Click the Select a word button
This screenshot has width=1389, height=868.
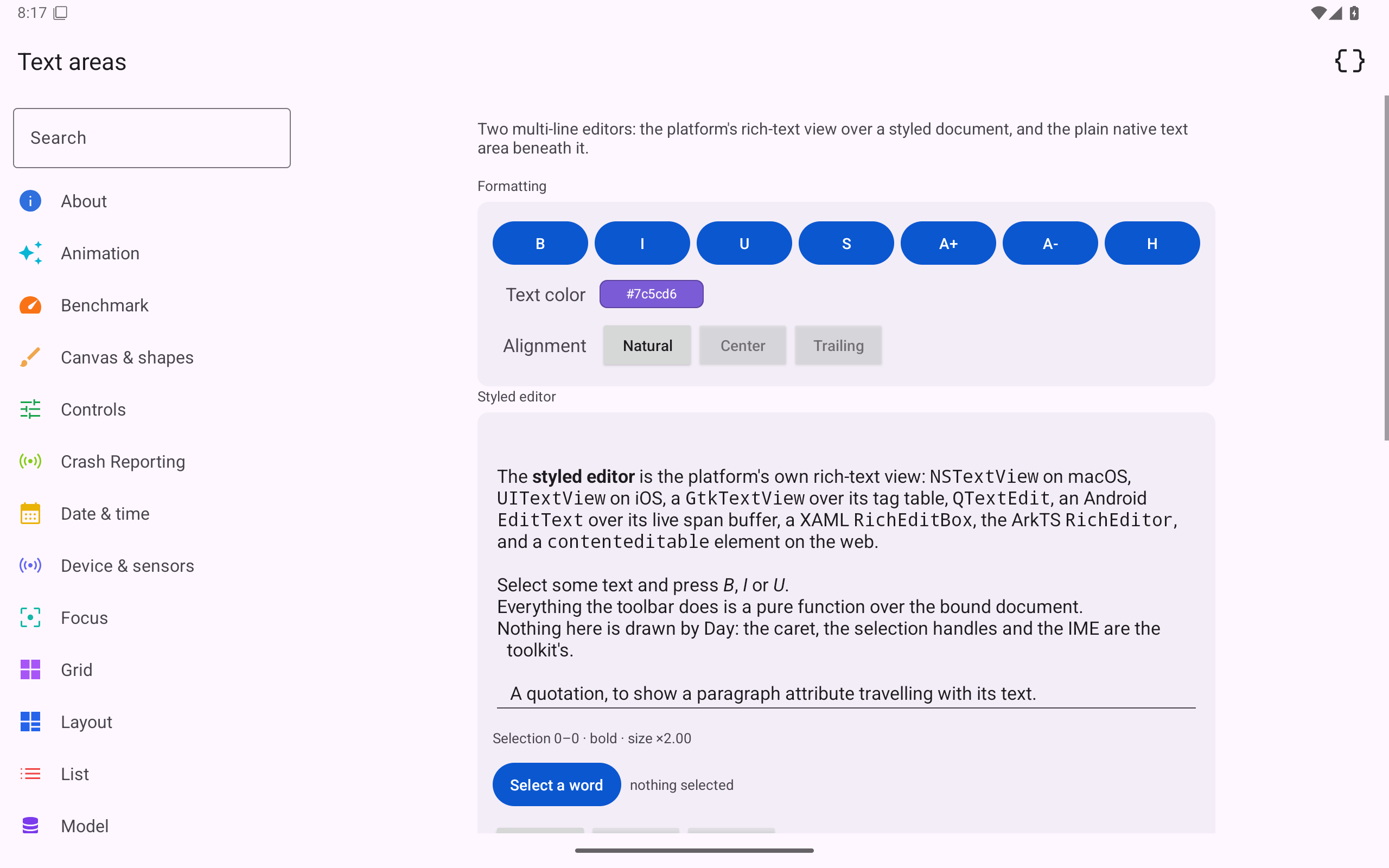point(556,785)
